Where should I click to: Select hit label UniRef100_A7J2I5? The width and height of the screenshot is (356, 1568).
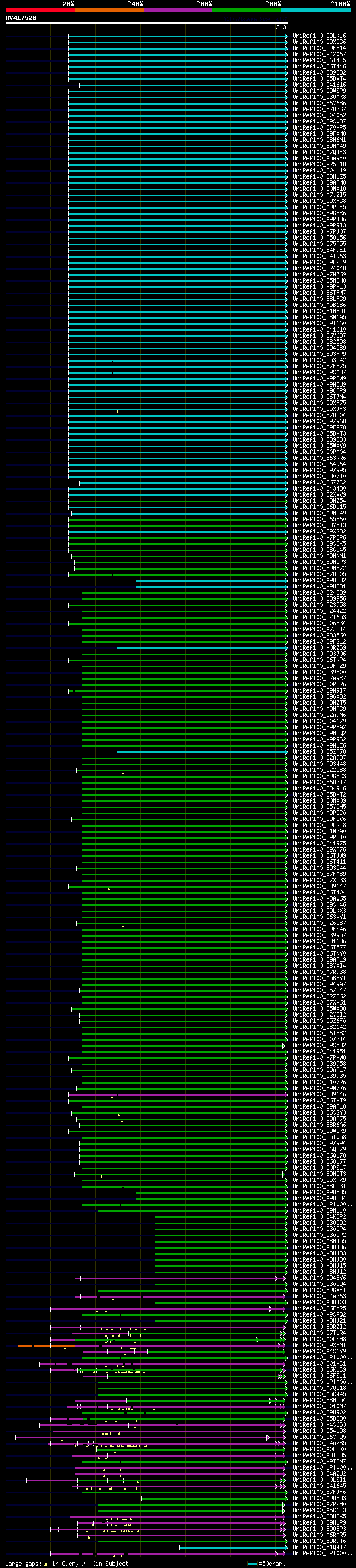click(x=319, y=195)
